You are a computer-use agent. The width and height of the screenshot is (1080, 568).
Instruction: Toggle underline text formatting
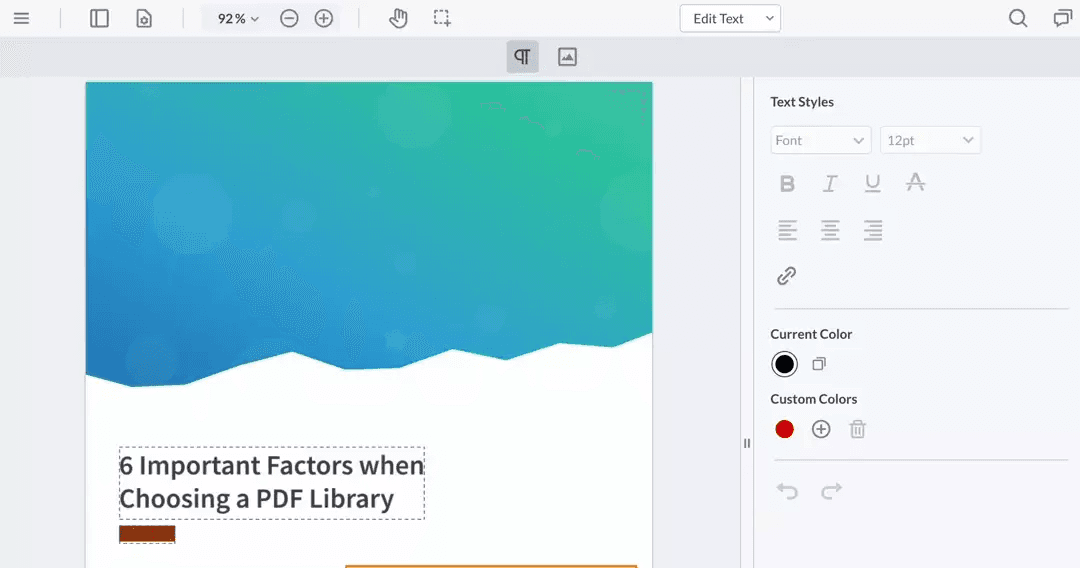click(x=872, y=183)
